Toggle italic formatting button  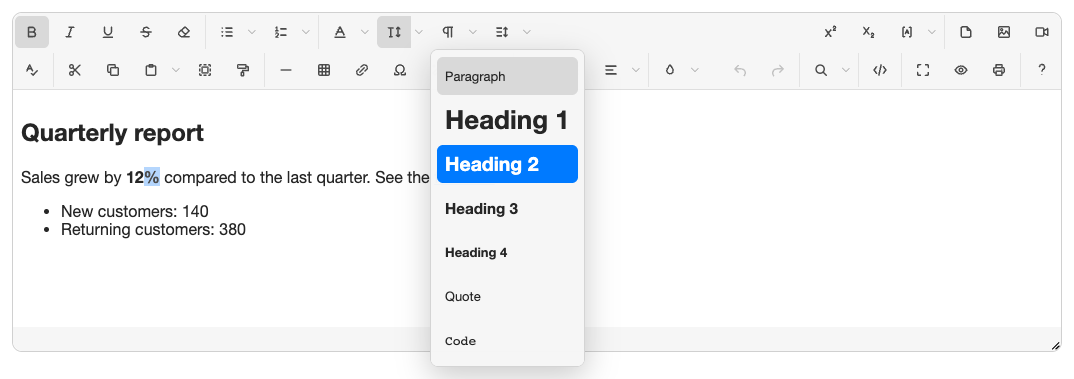(69, 32)
